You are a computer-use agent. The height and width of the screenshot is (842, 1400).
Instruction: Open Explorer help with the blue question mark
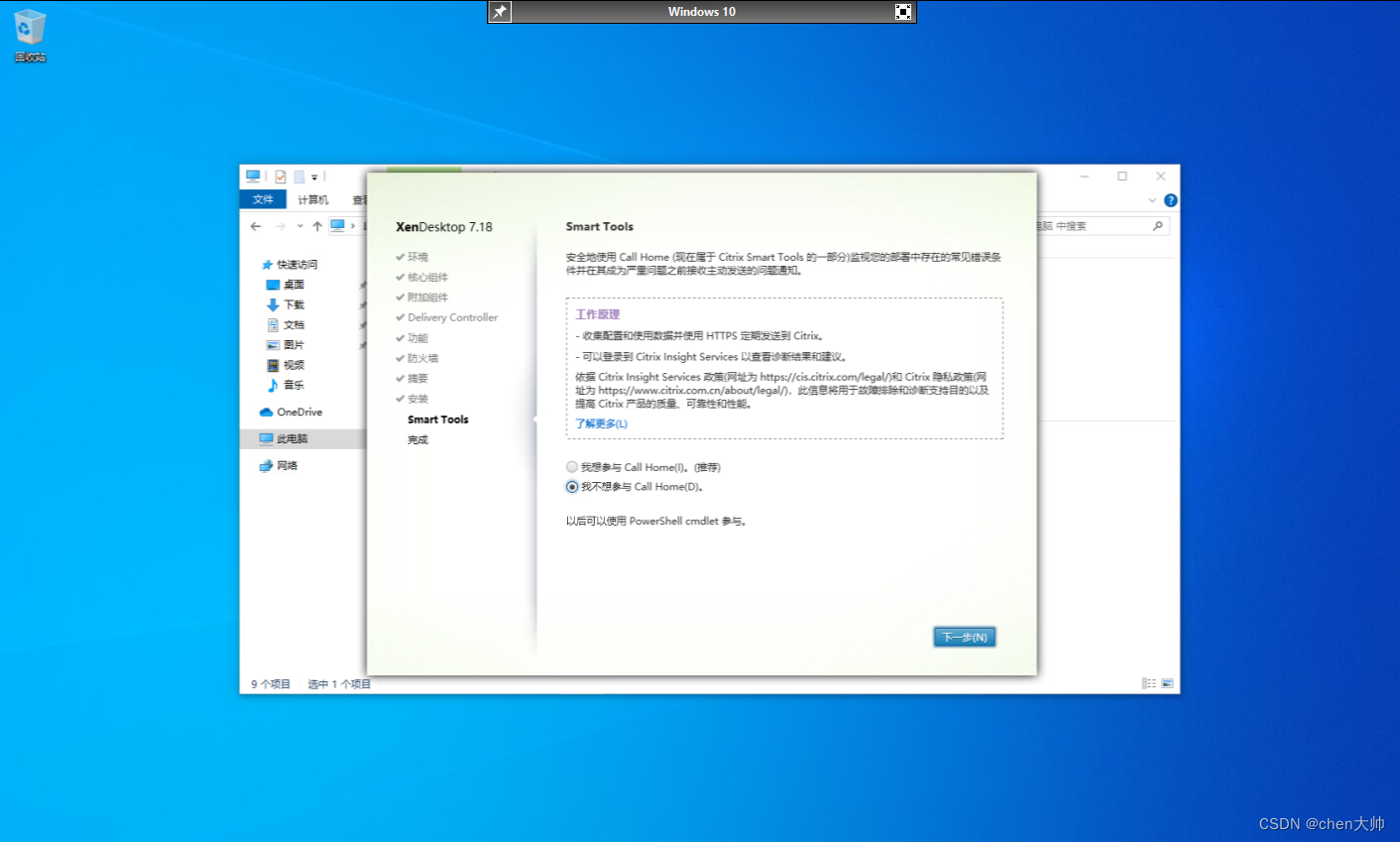1170,200
